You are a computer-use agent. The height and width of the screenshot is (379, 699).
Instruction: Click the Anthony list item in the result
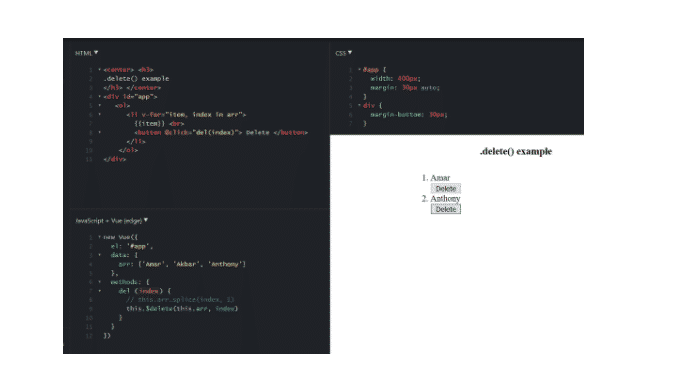pyautogui.click(x=445, y=198)
